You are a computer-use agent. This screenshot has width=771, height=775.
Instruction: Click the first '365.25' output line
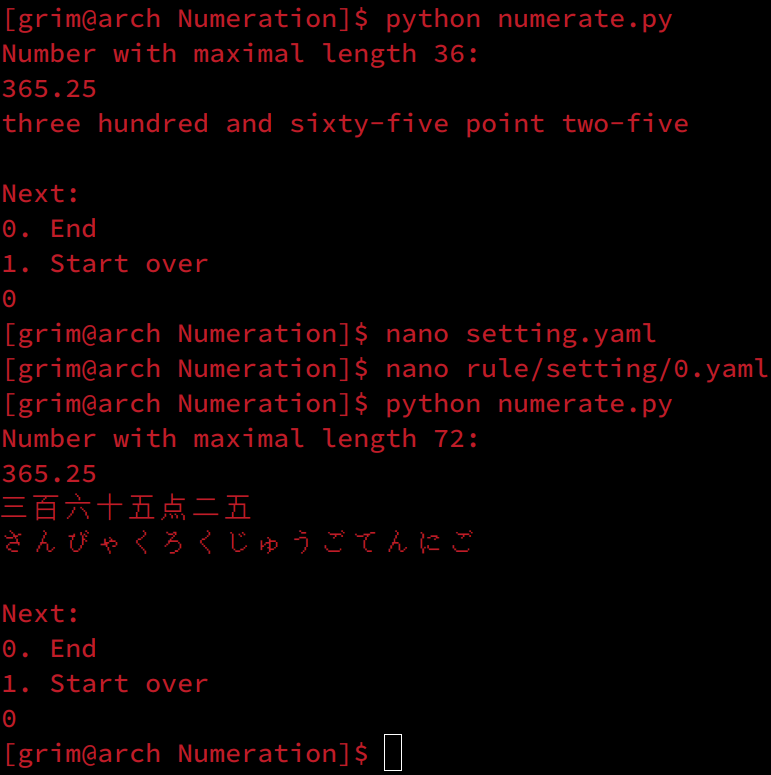click(x=49, y=89)
